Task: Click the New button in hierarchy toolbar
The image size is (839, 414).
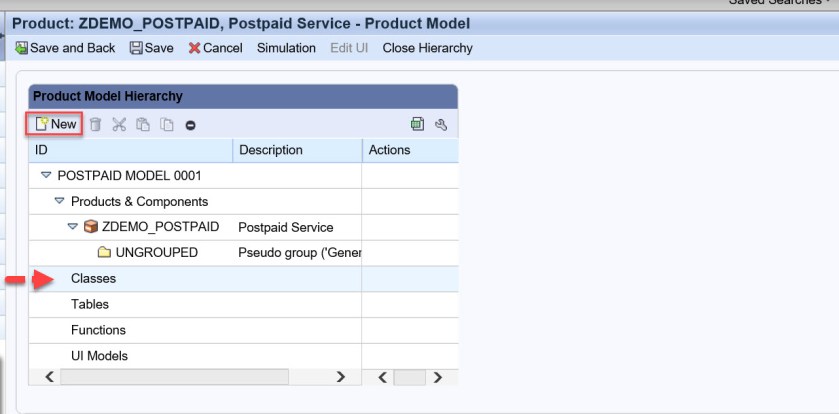Action: tap(55, 124)
